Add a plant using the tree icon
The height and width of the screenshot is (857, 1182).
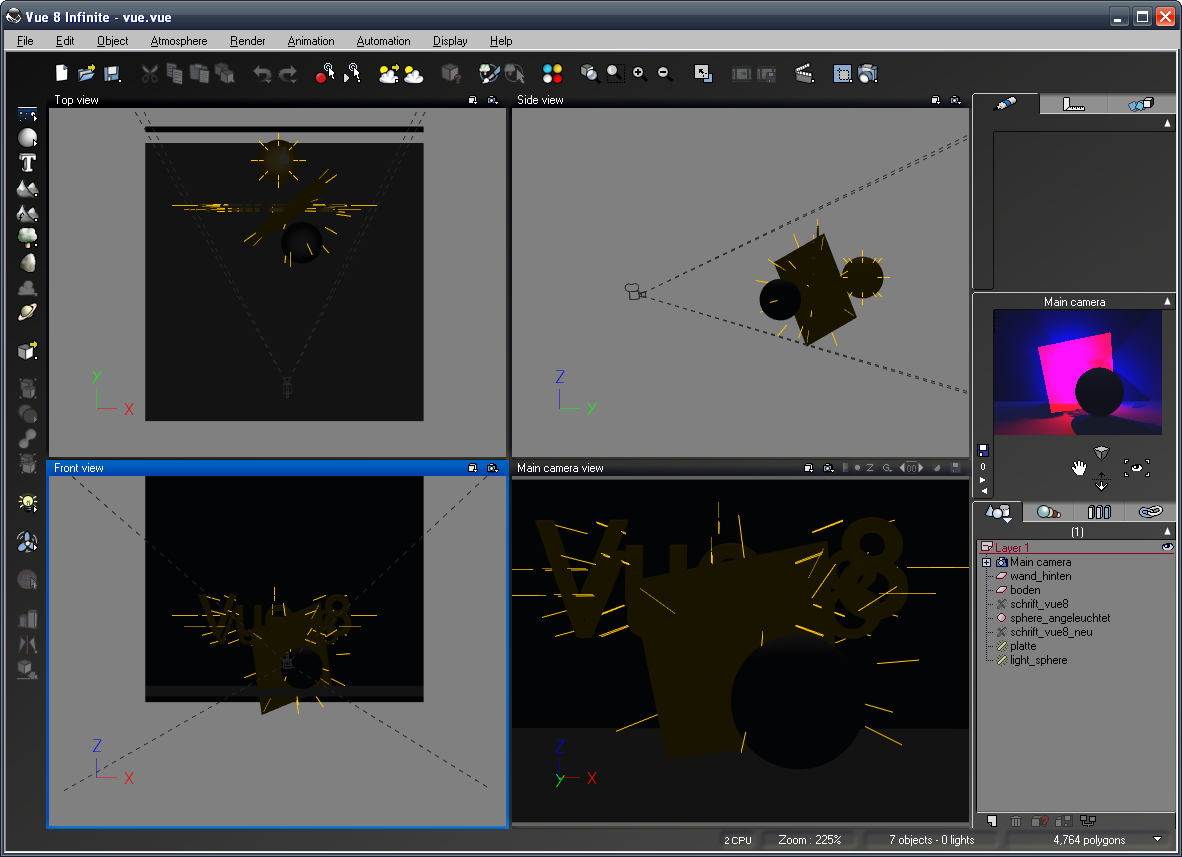point(27,238)
